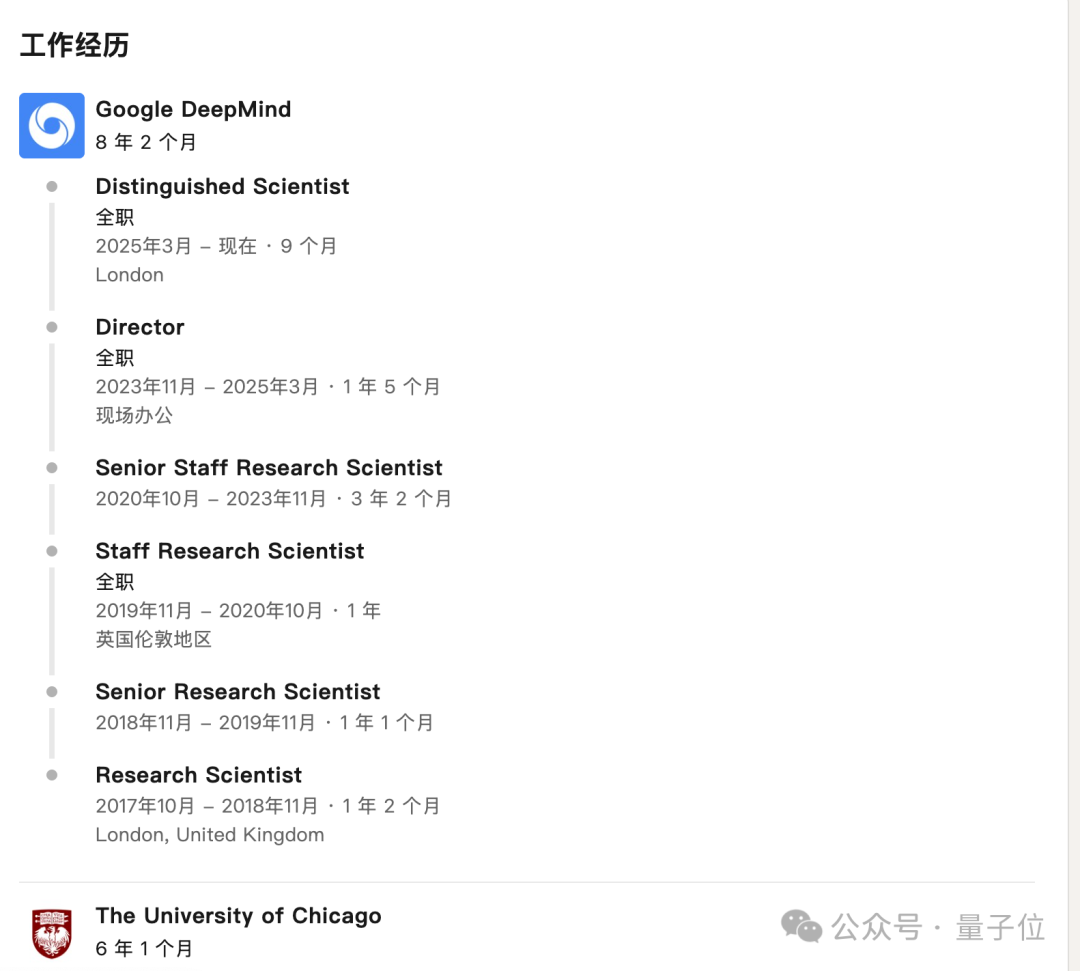Click the Research Scientist job title
The width and height of the screenshot is (1080, 971).
tap(198, 775)
